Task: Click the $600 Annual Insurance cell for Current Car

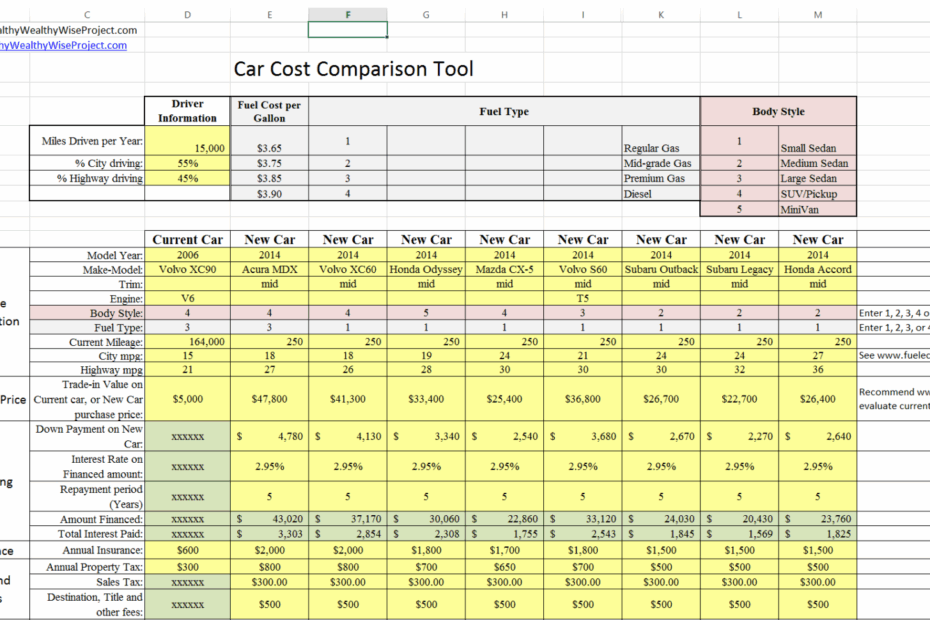Action: (187, 549)
